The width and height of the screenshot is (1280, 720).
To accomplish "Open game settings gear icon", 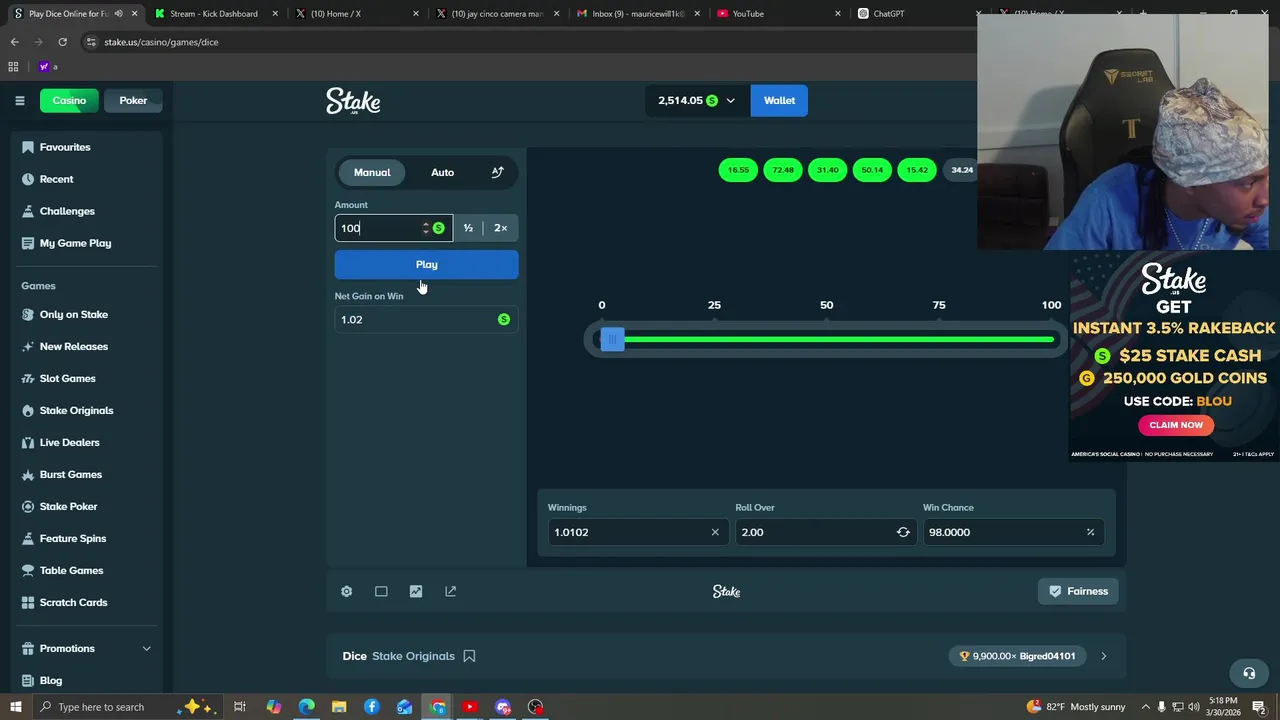I will (346, 591).
